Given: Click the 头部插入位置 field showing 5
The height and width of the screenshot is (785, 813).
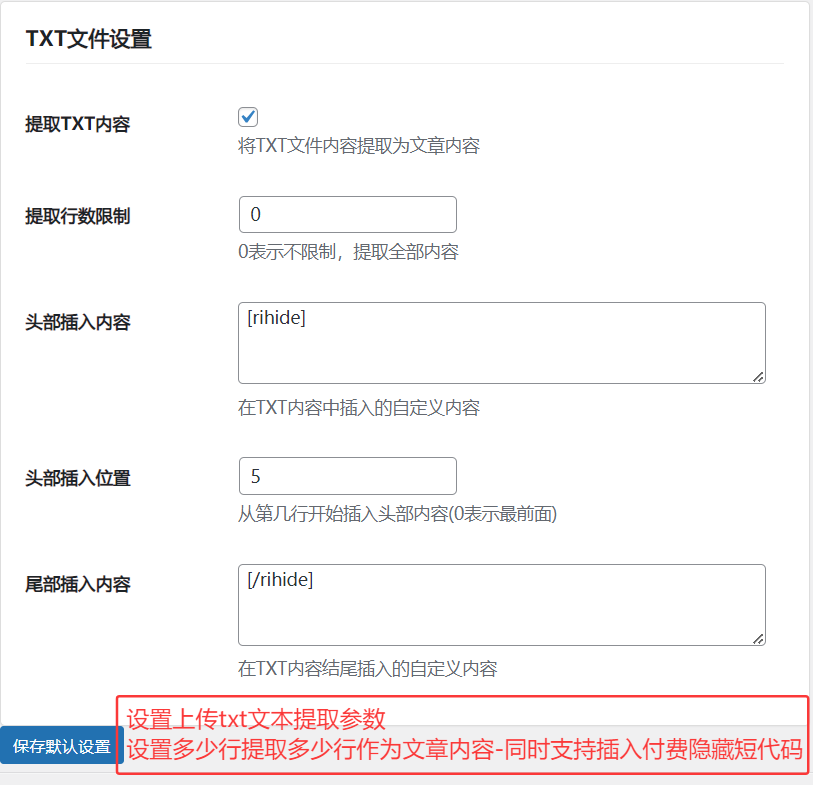Looking at the screenshot, I should 347,476.
